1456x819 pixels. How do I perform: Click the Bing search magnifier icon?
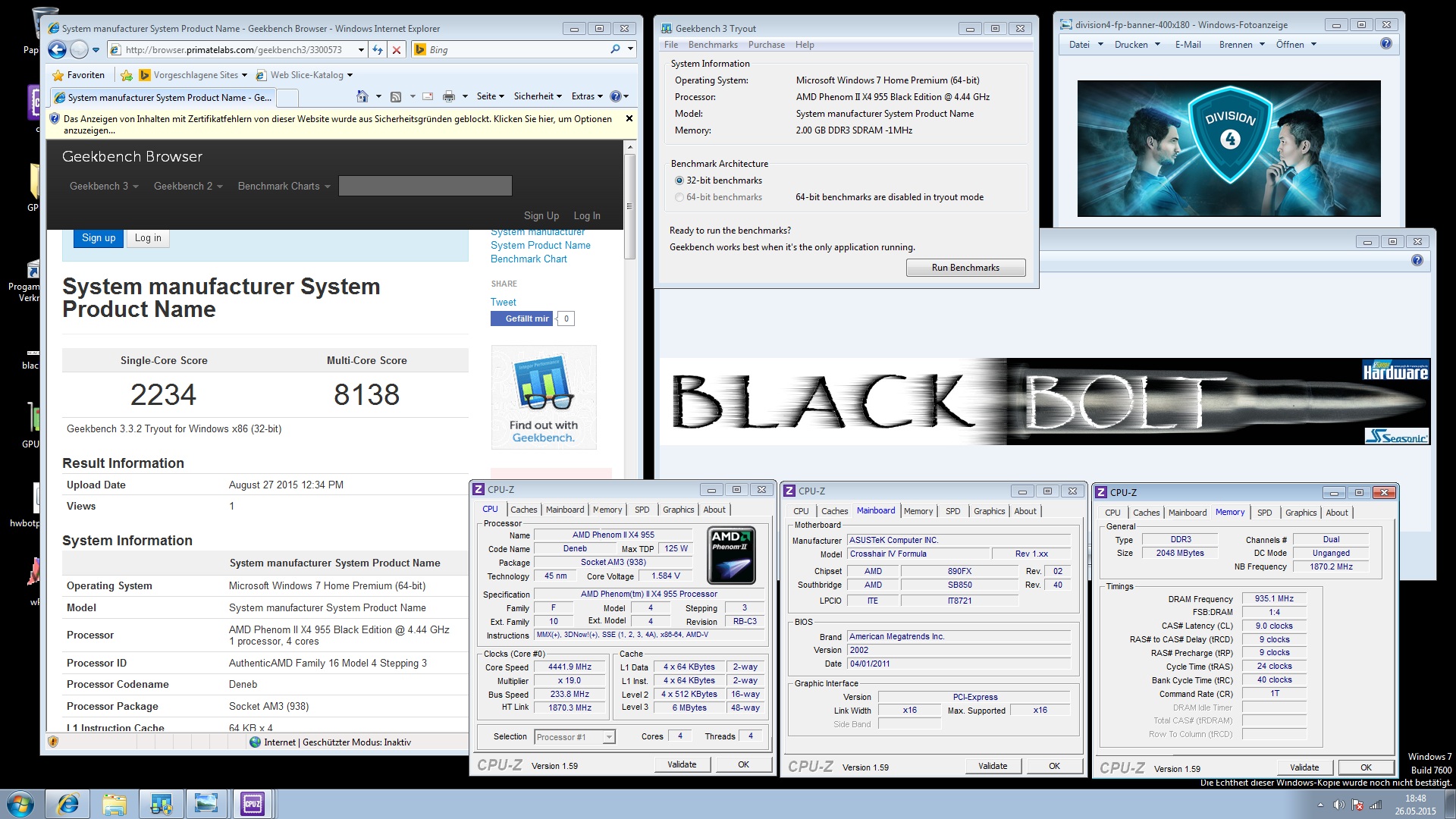(615, 49)
